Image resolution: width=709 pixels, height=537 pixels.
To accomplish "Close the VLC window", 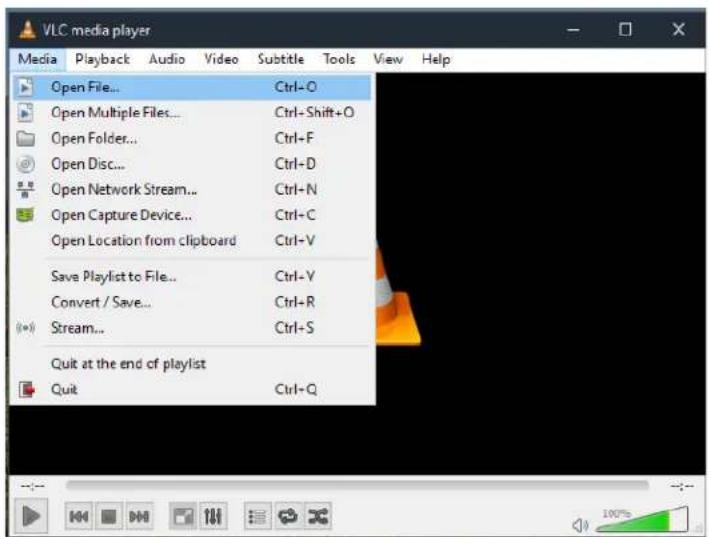I will click(x=678, y=30).
